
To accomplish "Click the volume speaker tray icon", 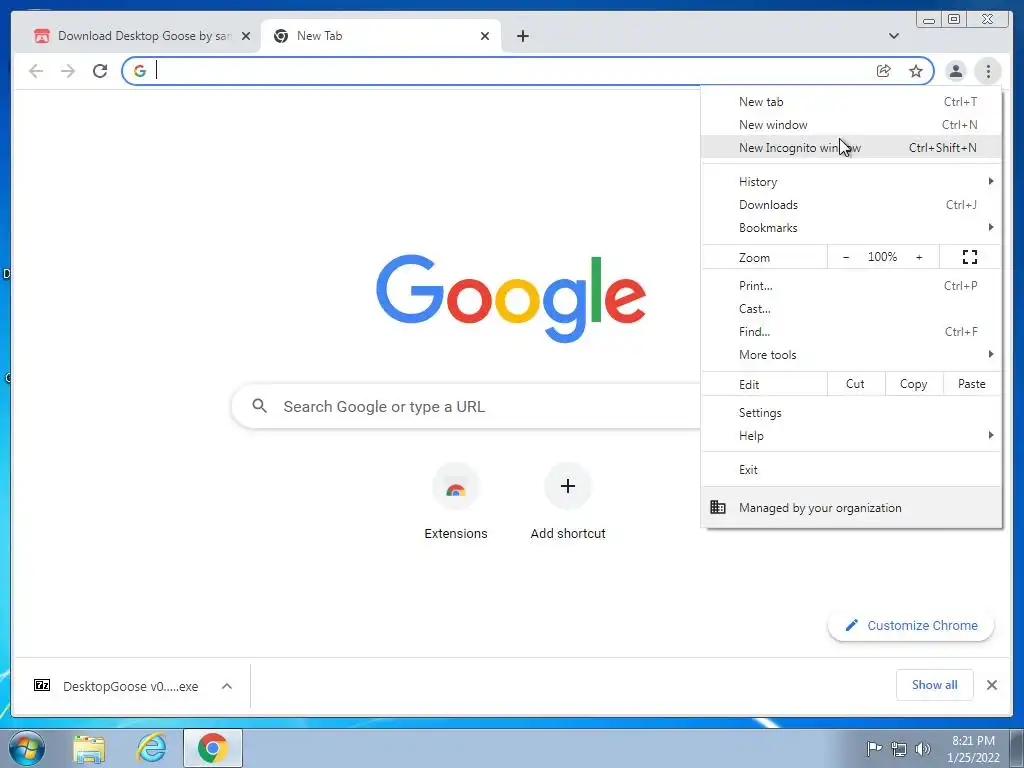I will (923, 748).
